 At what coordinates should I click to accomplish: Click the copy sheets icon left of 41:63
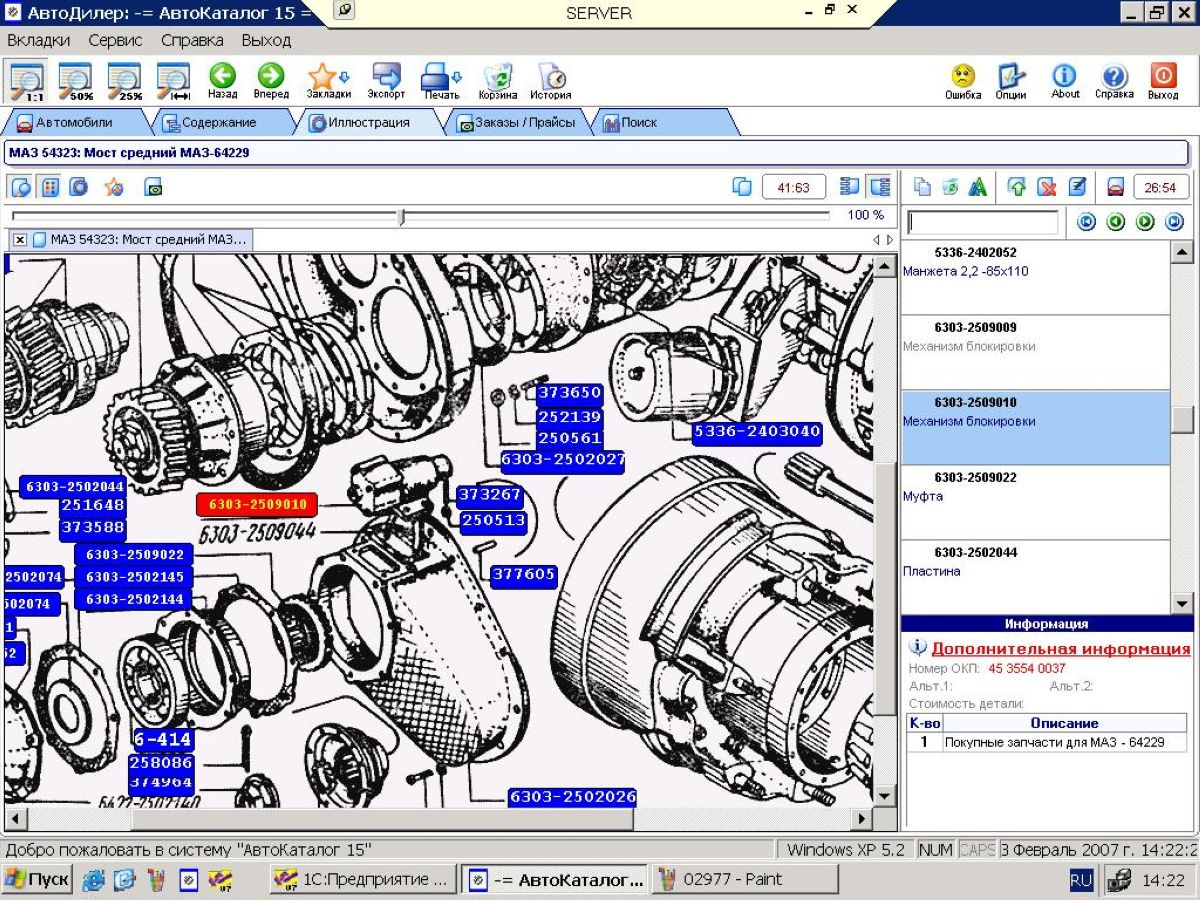[742, 187]
